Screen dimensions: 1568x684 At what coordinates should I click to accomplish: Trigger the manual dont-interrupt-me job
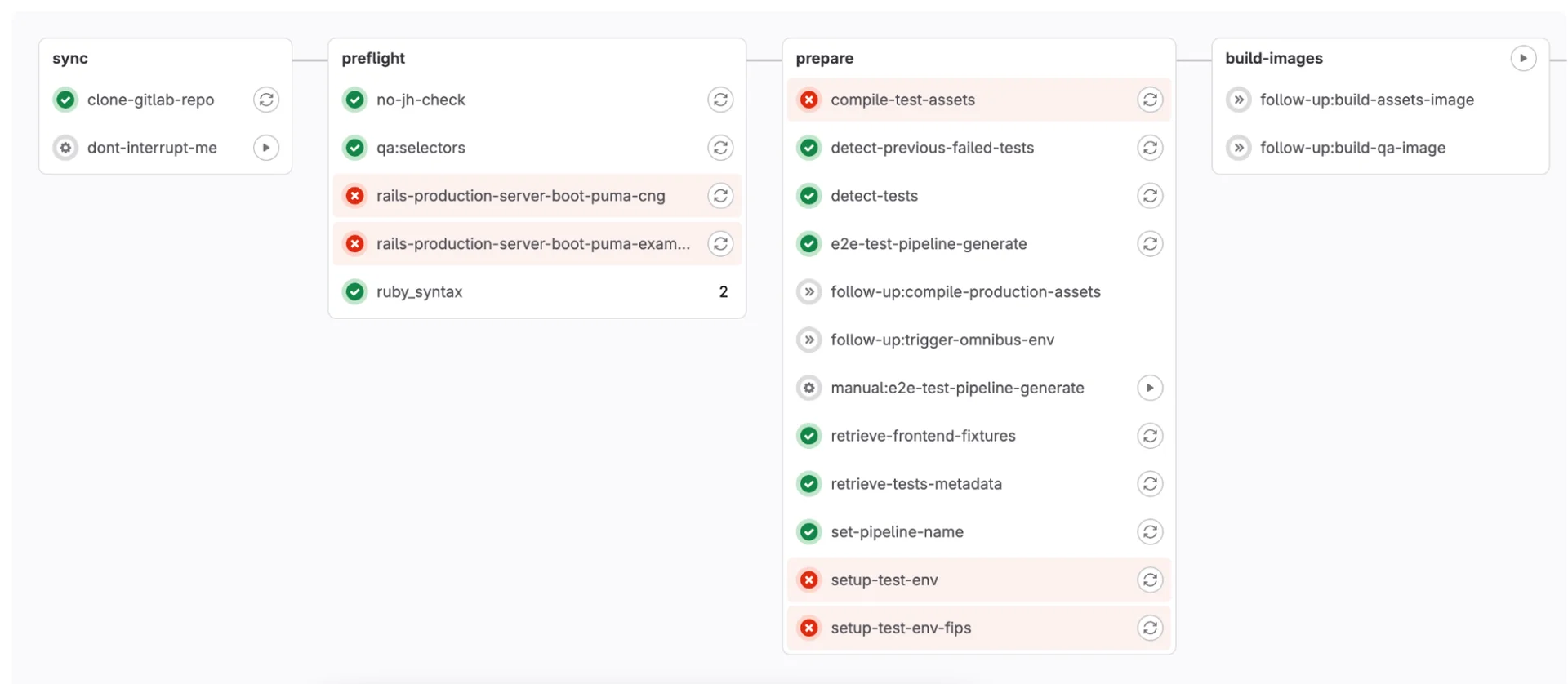(x=266, y=148)
